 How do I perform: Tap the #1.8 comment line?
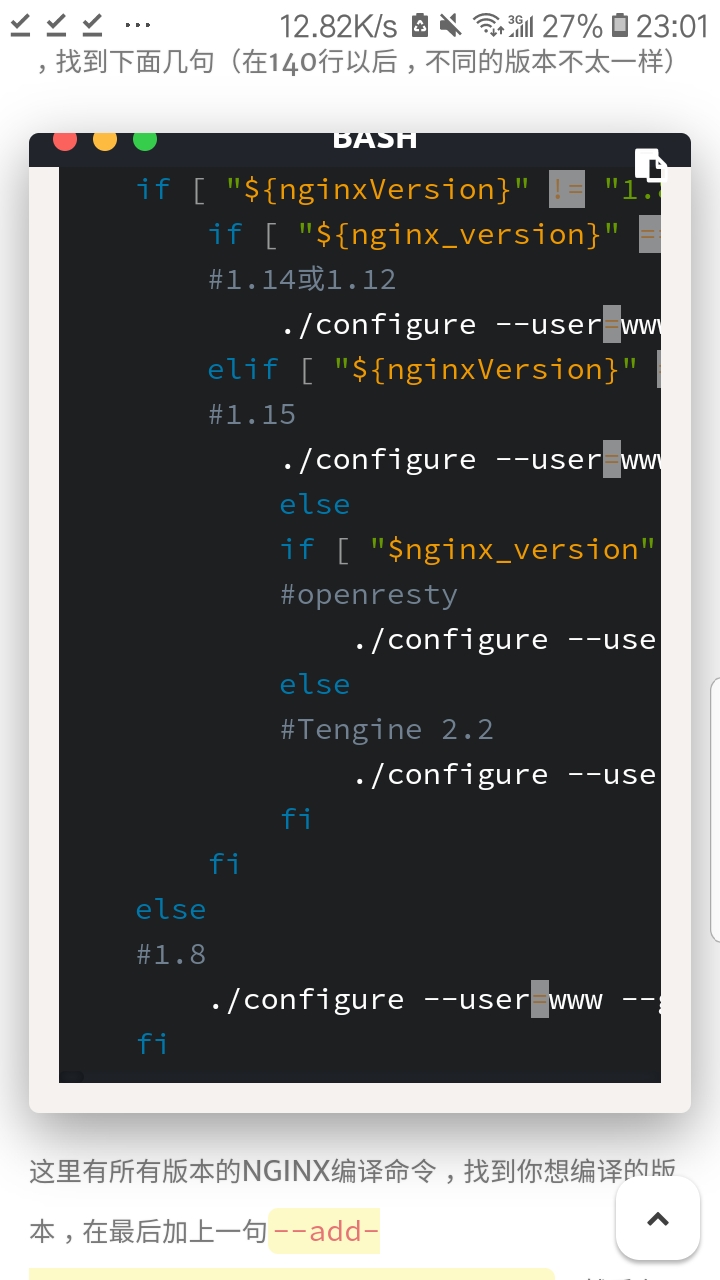tap(171, 954)
